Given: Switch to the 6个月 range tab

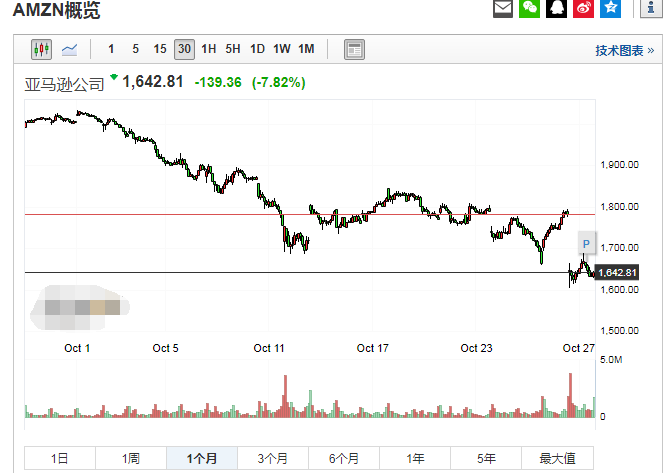Looking at the screenshot, I should [x=344, y=458].
